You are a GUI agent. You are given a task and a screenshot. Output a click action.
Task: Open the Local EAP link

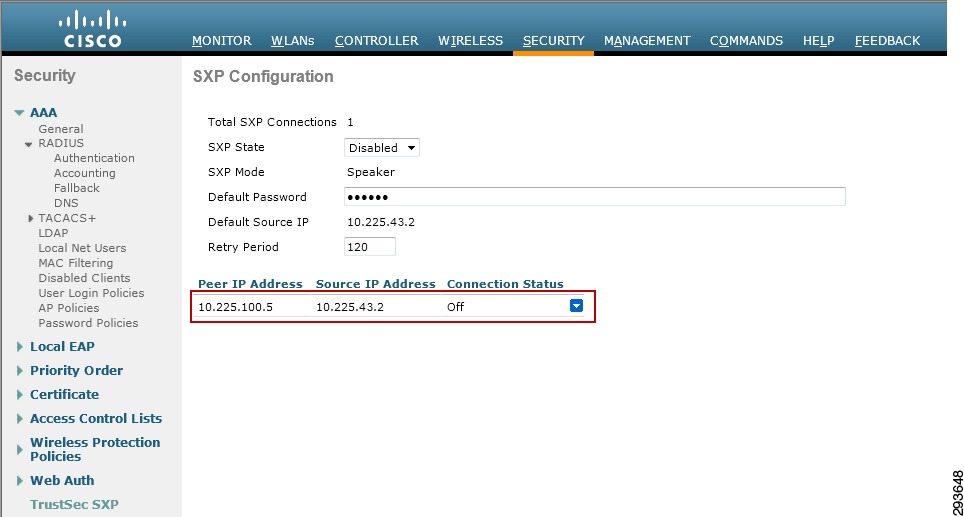pos(62,346)
